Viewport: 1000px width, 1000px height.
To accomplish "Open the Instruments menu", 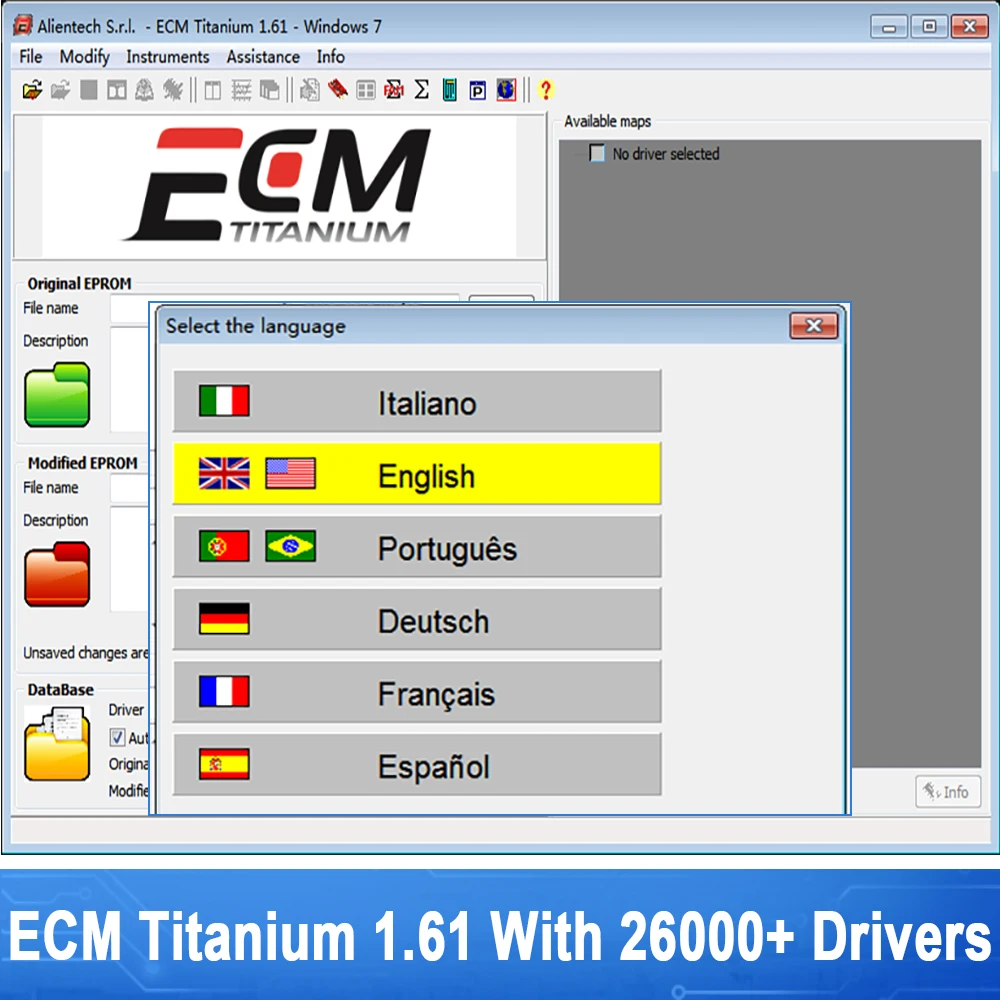I will pos(168,57).
